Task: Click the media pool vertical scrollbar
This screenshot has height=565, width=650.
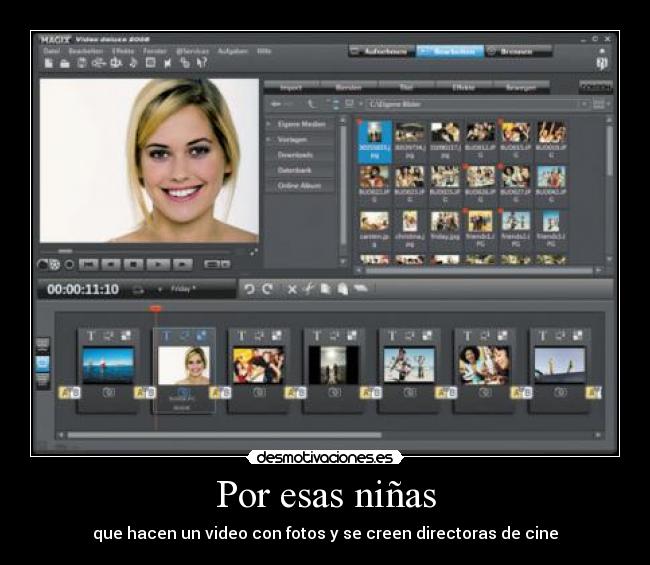Action: (609, 151)
